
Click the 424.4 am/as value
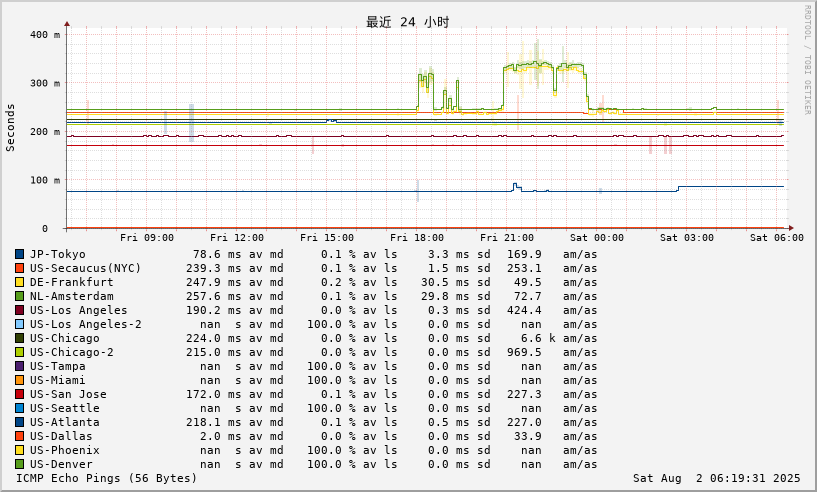tap(524, 311)
